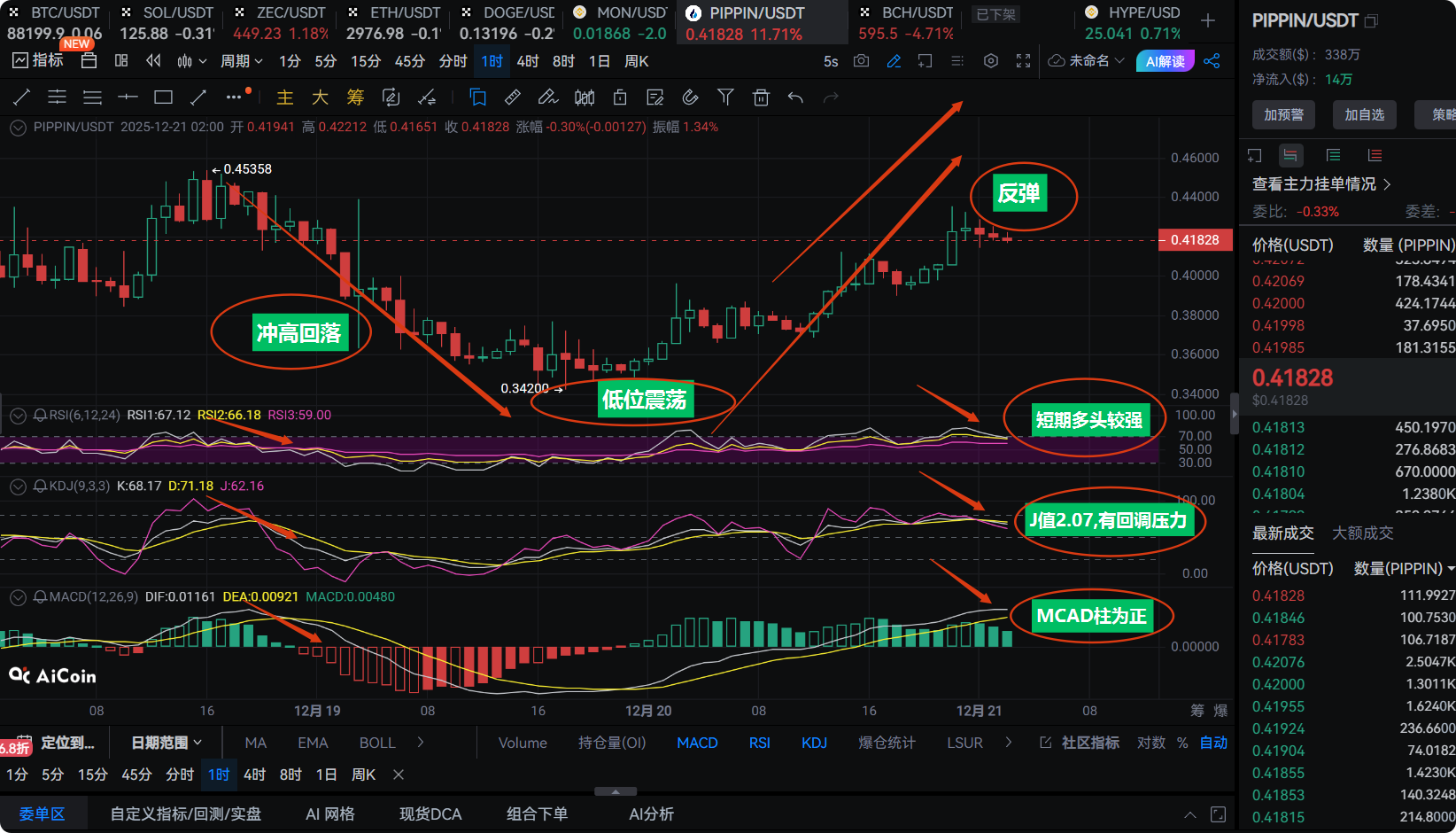This screenshot has height=833, width=1456.
Task: Select the rectangle drawing tool
Action: click(163, 97)
